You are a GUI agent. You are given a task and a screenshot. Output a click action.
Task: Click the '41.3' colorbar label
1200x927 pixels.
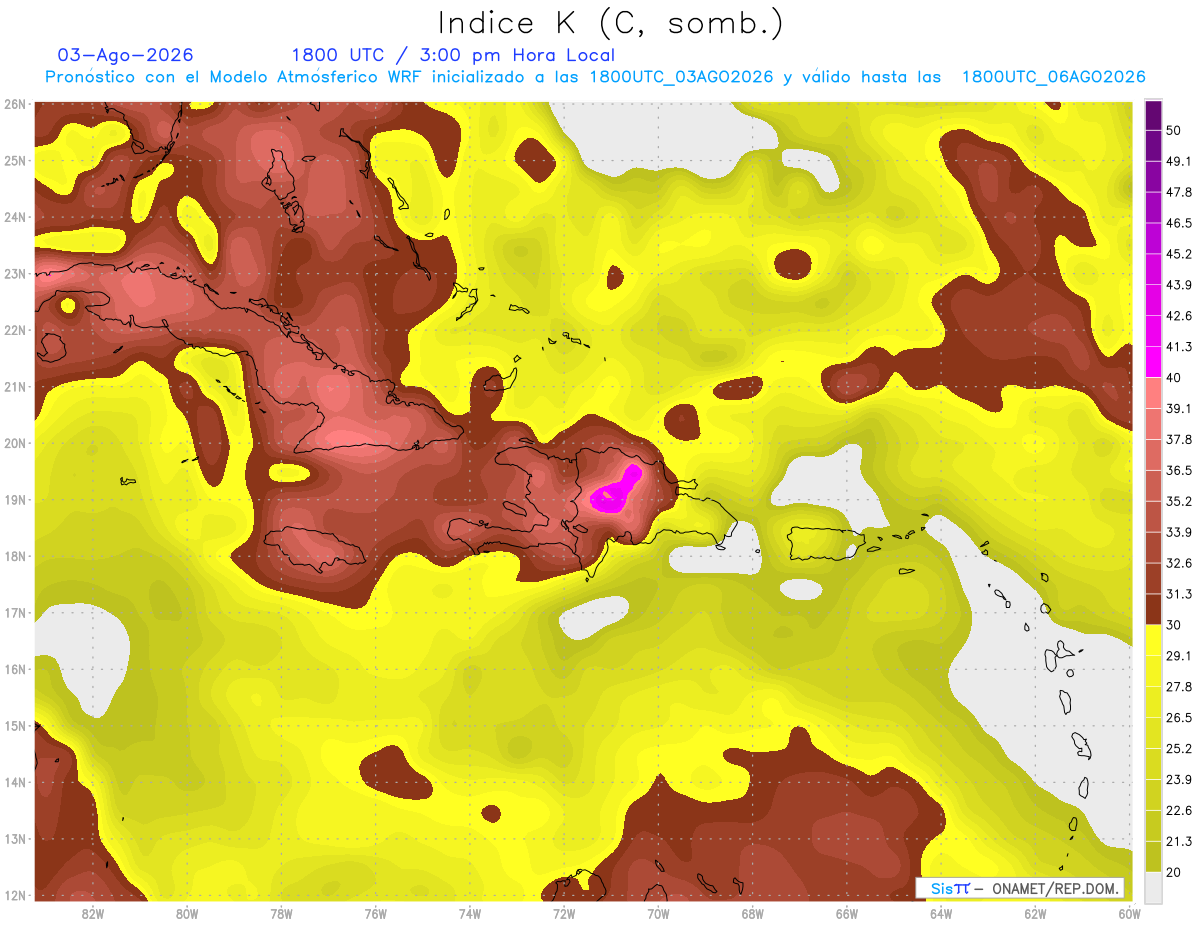pyautogui.click(x=1179, y=347)
